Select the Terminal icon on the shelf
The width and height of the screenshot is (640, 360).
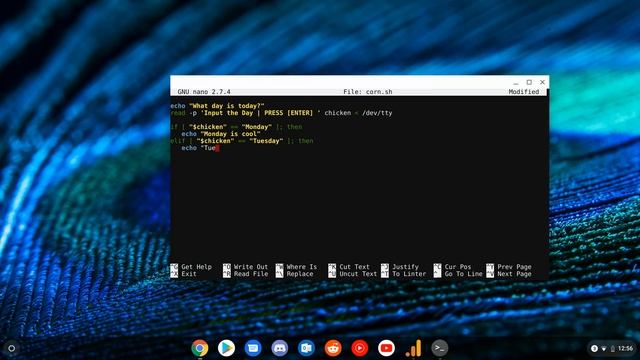[440, 348]
